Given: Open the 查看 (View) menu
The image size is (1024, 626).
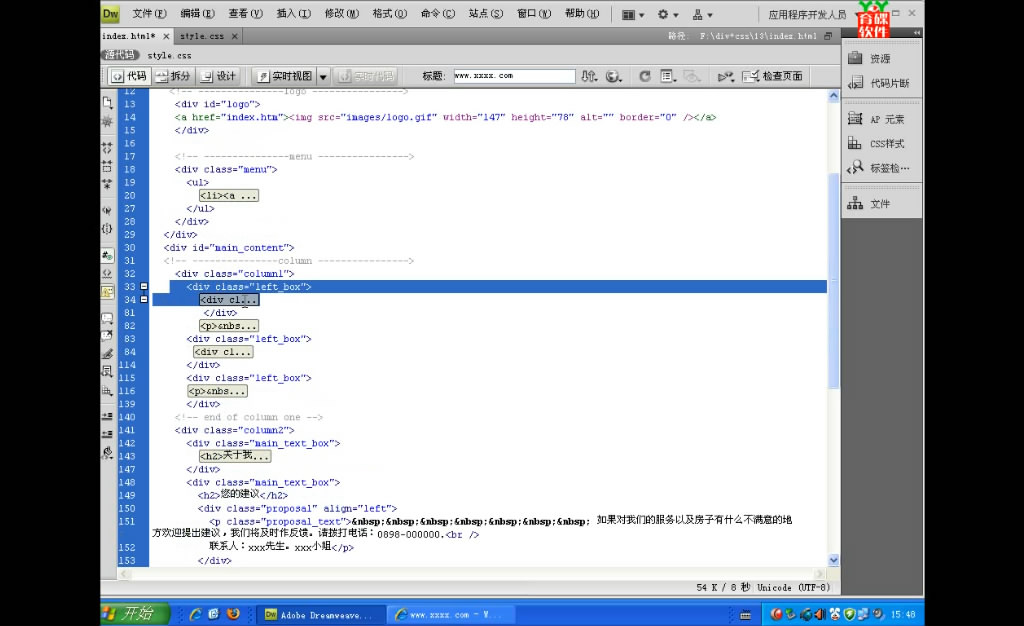Looking at the screenshot, I should [x=246, y=14].
